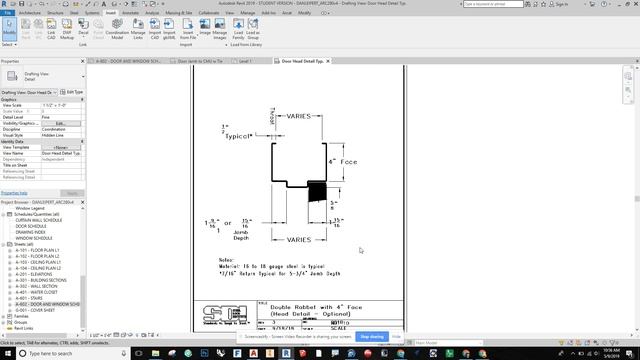Open the Manage ribbon tab
Screen dimensions: 640x360
[x=248, y=13]
